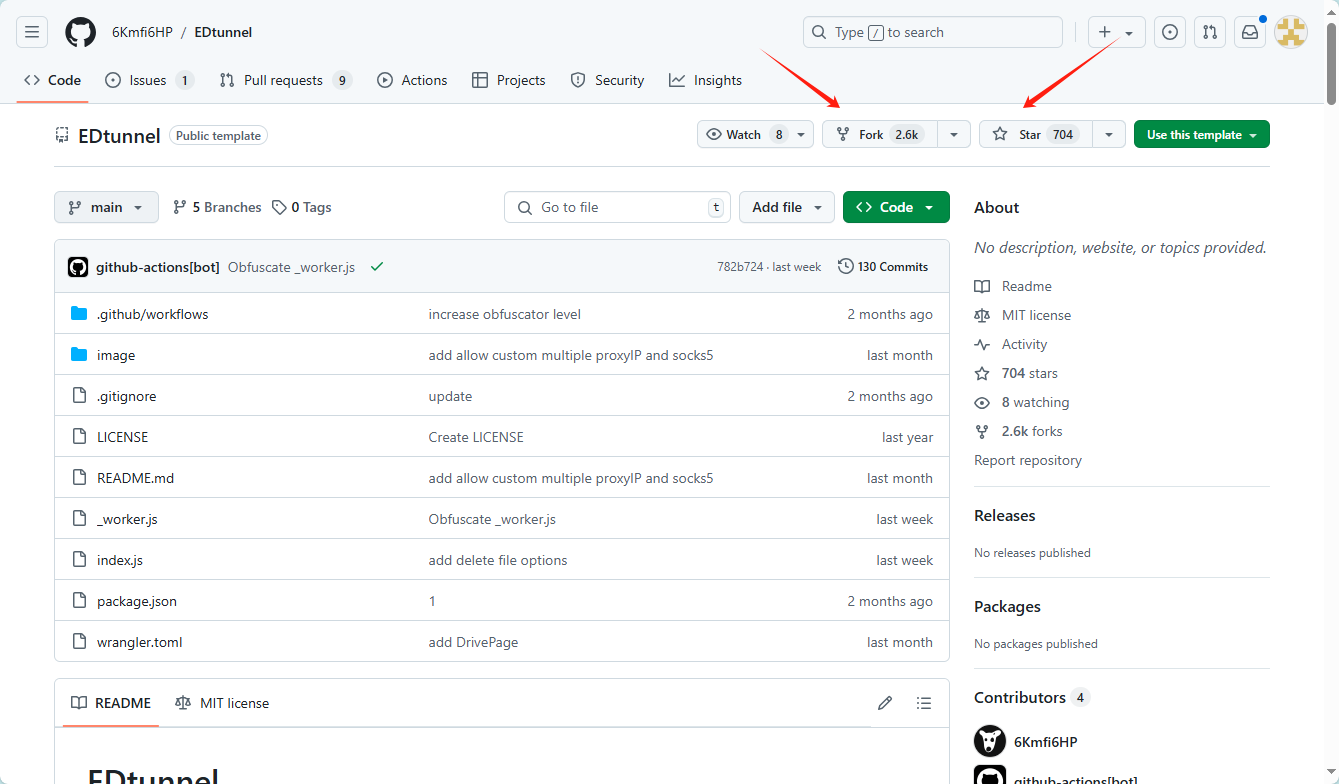Viewport: 1339px width, 784px height.
Task: Click the .github/workflows folder icon
Action: point(80,314)
